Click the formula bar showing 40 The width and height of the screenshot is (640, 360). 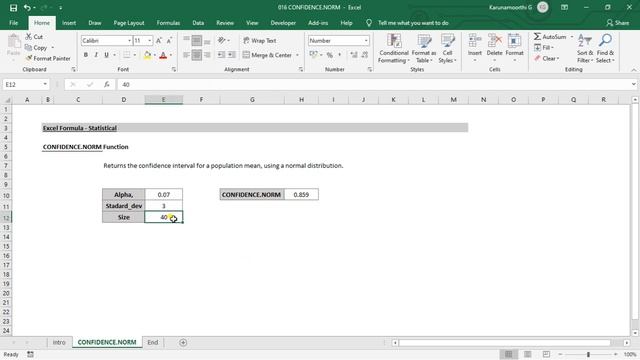373,84
